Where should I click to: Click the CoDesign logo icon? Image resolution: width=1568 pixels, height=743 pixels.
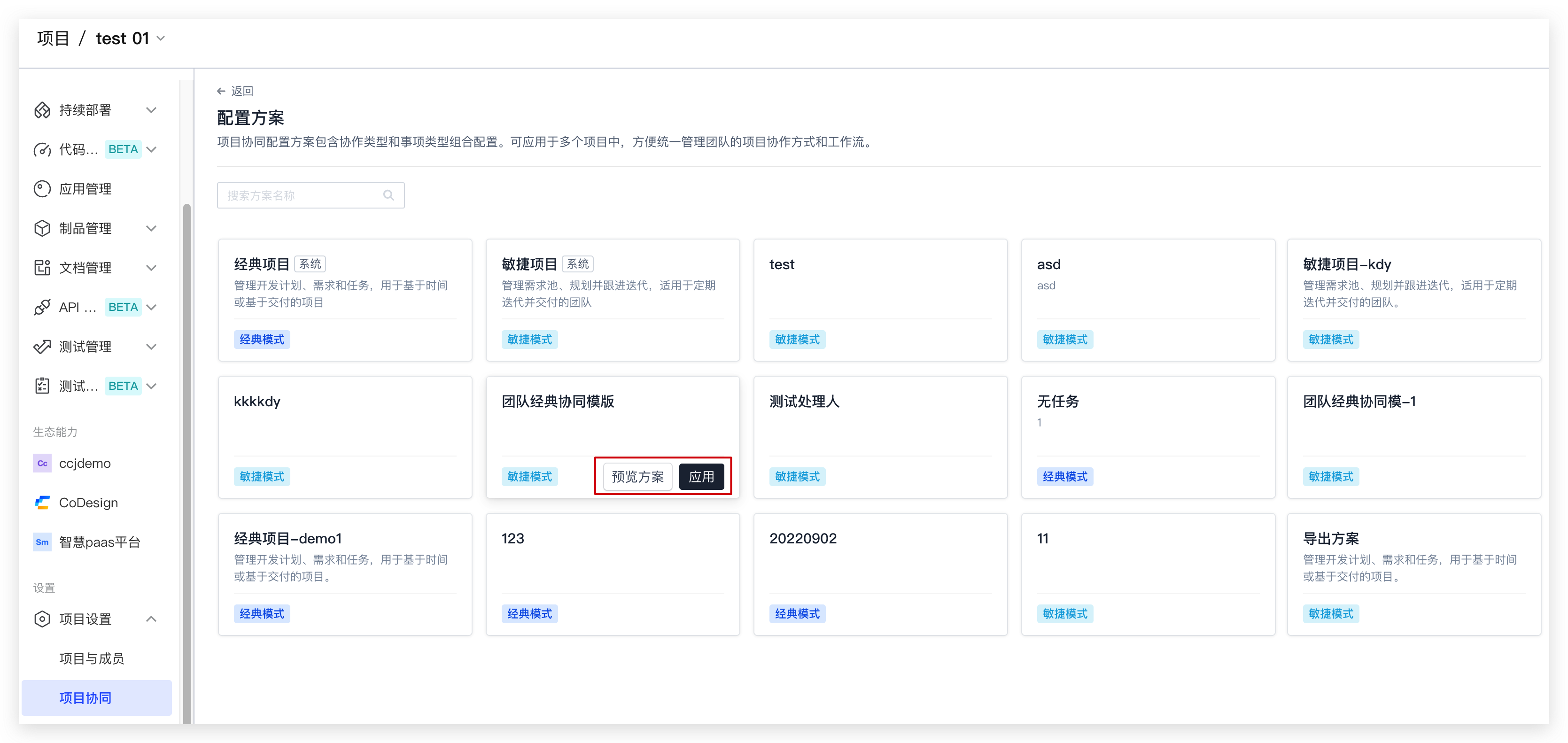click(x=42, y=503)
